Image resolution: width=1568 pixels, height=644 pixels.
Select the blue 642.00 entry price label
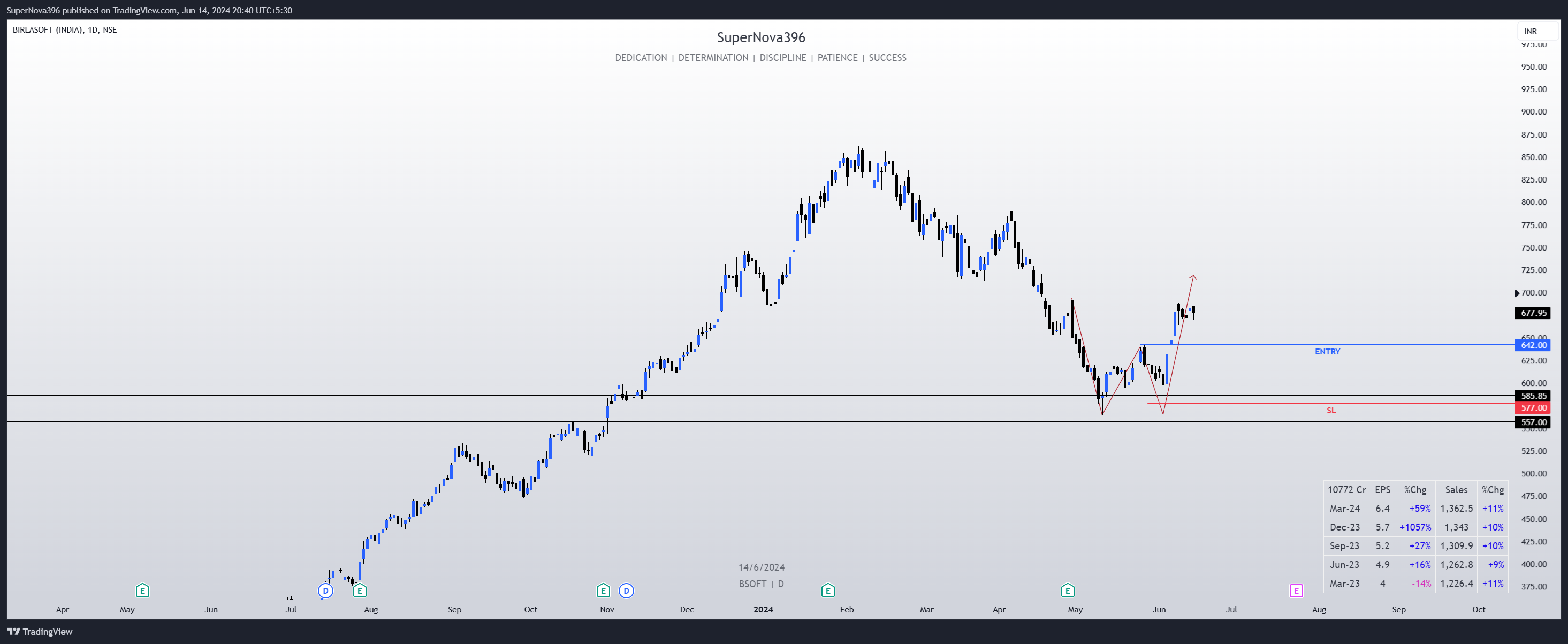tap(1533, 345)
